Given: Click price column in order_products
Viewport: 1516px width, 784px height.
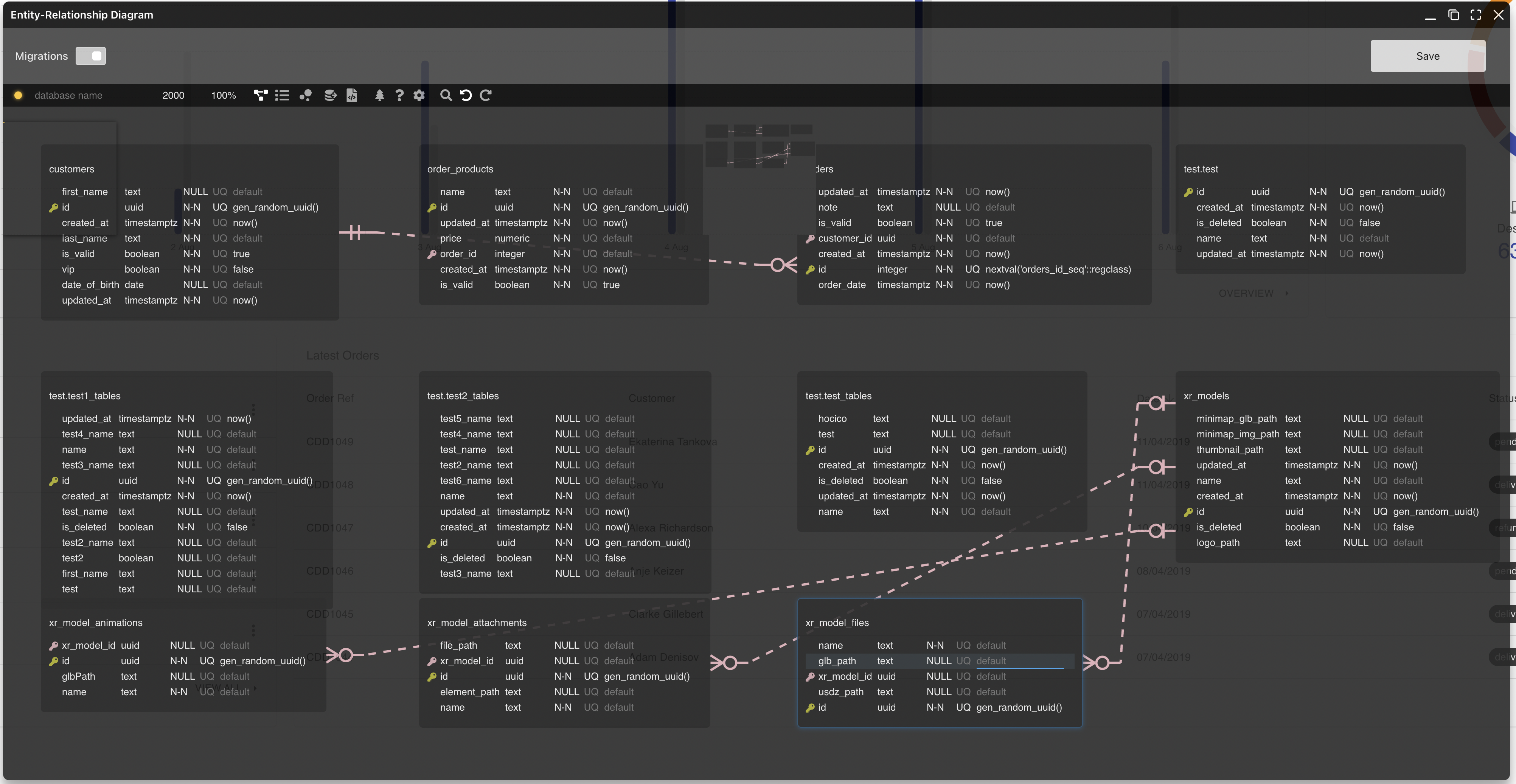Looking at the screenshot, I should coord(450,239).
